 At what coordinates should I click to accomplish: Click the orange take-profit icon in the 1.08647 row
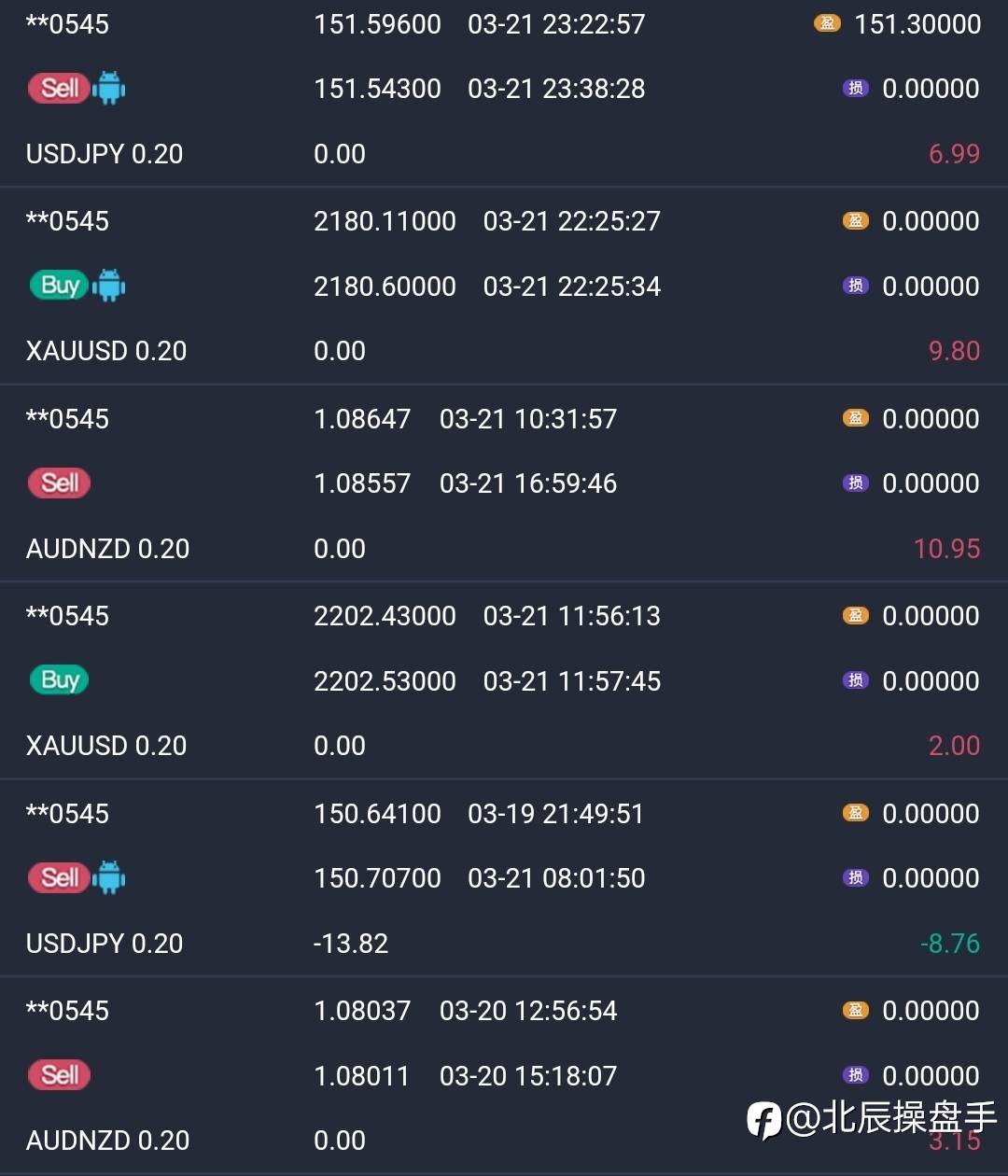(x=855, y=418)
